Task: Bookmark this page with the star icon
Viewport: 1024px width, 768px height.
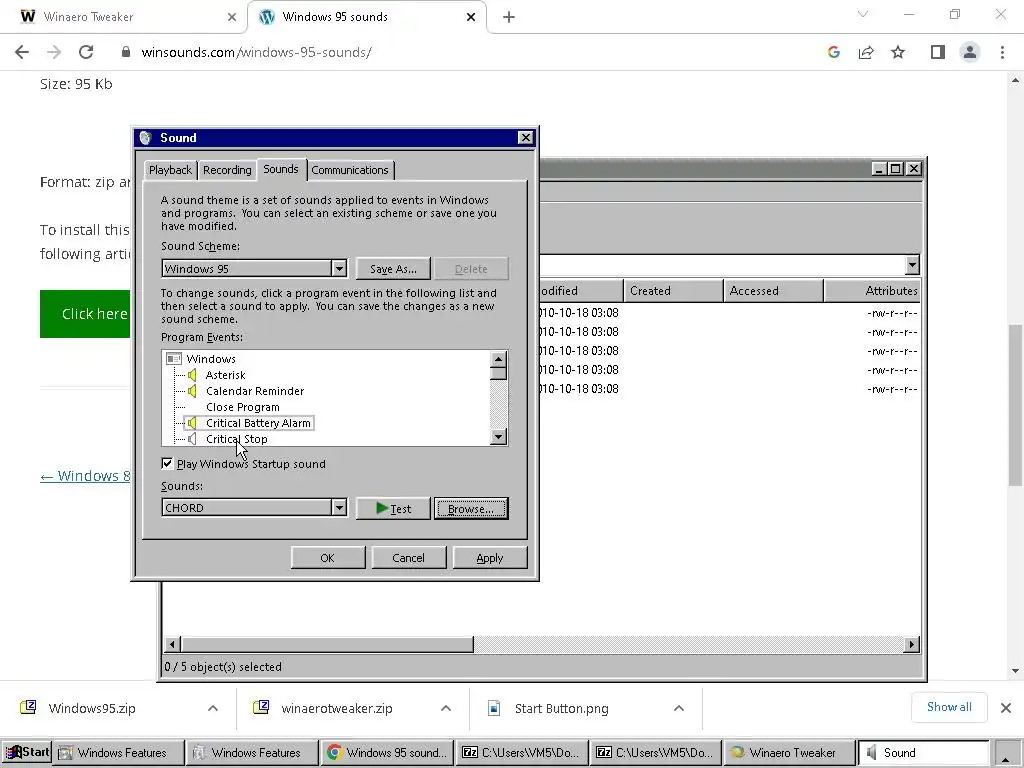Action: (x=898, y=52)
